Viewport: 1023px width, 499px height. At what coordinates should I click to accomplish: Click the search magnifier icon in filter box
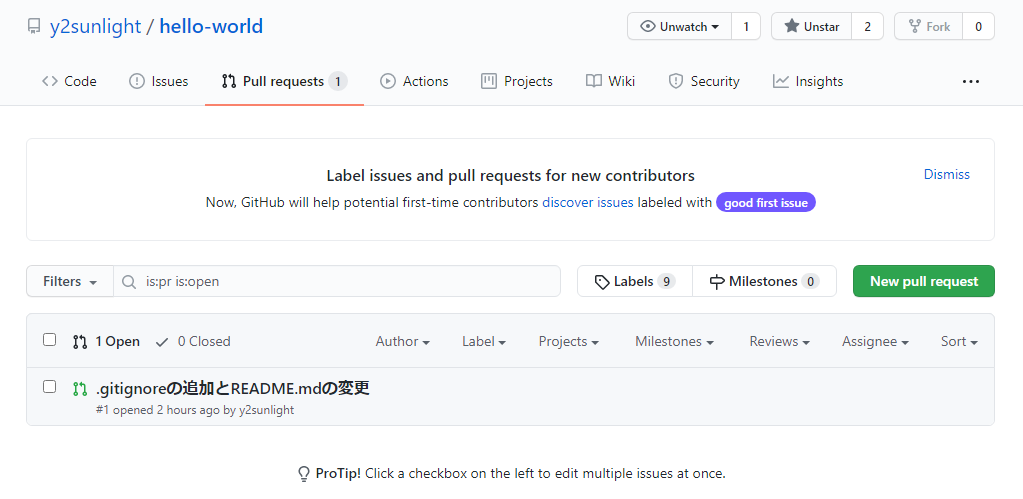(x=129, y=282)
